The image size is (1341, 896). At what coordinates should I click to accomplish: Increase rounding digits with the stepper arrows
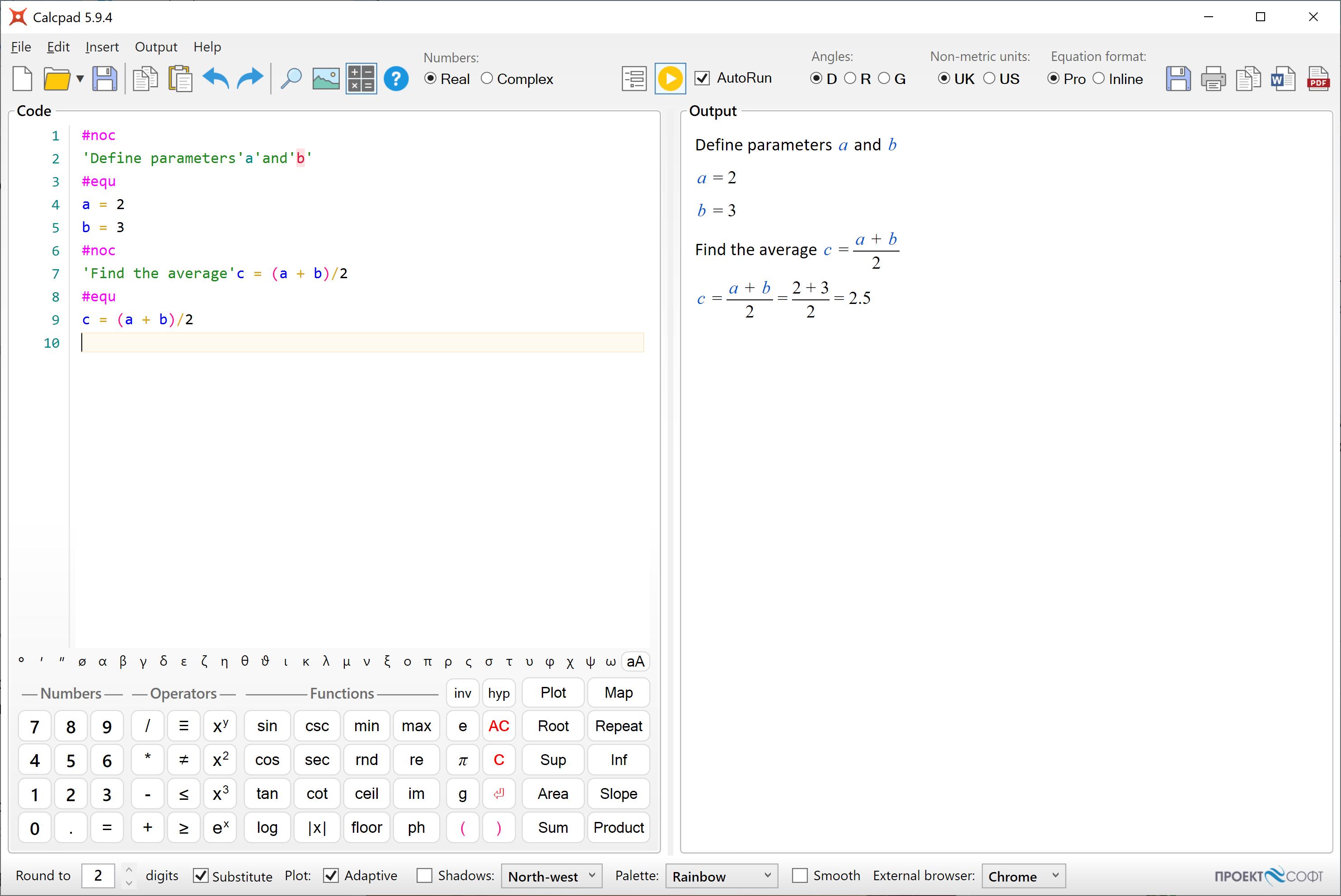[x=129, y=870]
